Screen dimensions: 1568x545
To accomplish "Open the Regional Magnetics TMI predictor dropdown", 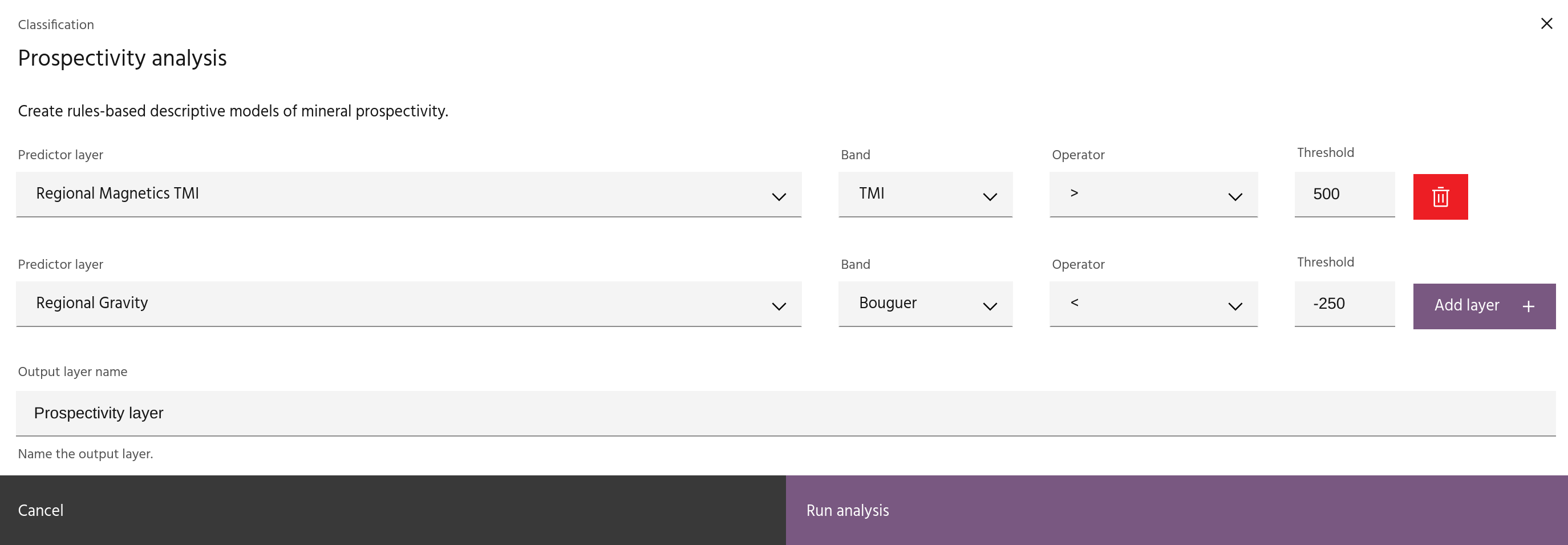I will click(x=408, y=194).
